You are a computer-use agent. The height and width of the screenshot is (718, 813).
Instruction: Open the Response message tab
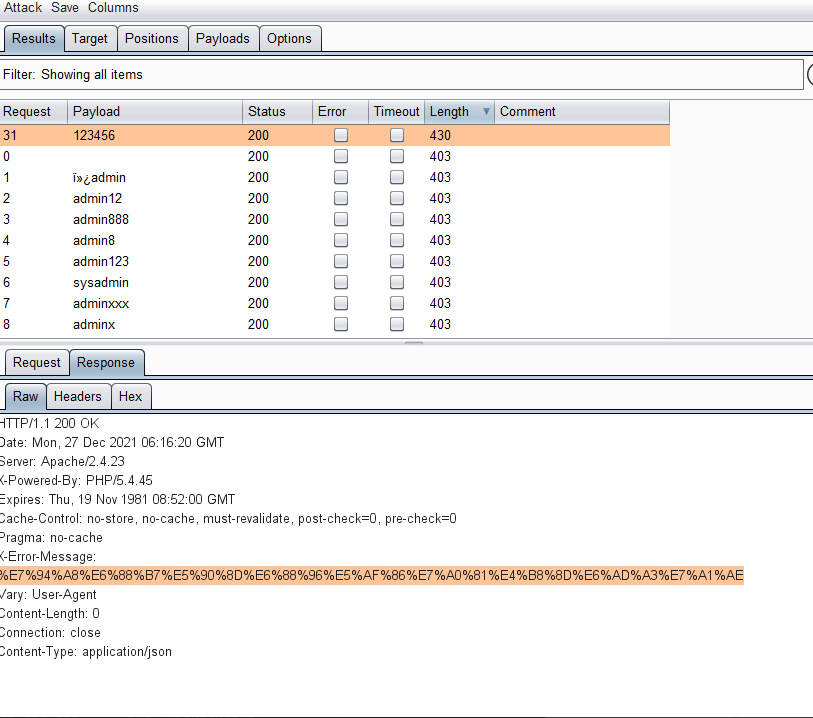coord(106,362)
